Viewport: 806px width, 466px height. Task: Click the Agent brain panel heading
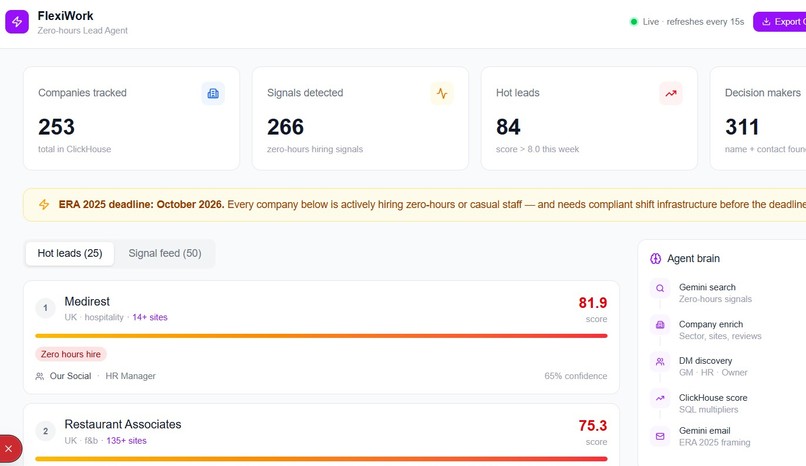tap(693, 258)
